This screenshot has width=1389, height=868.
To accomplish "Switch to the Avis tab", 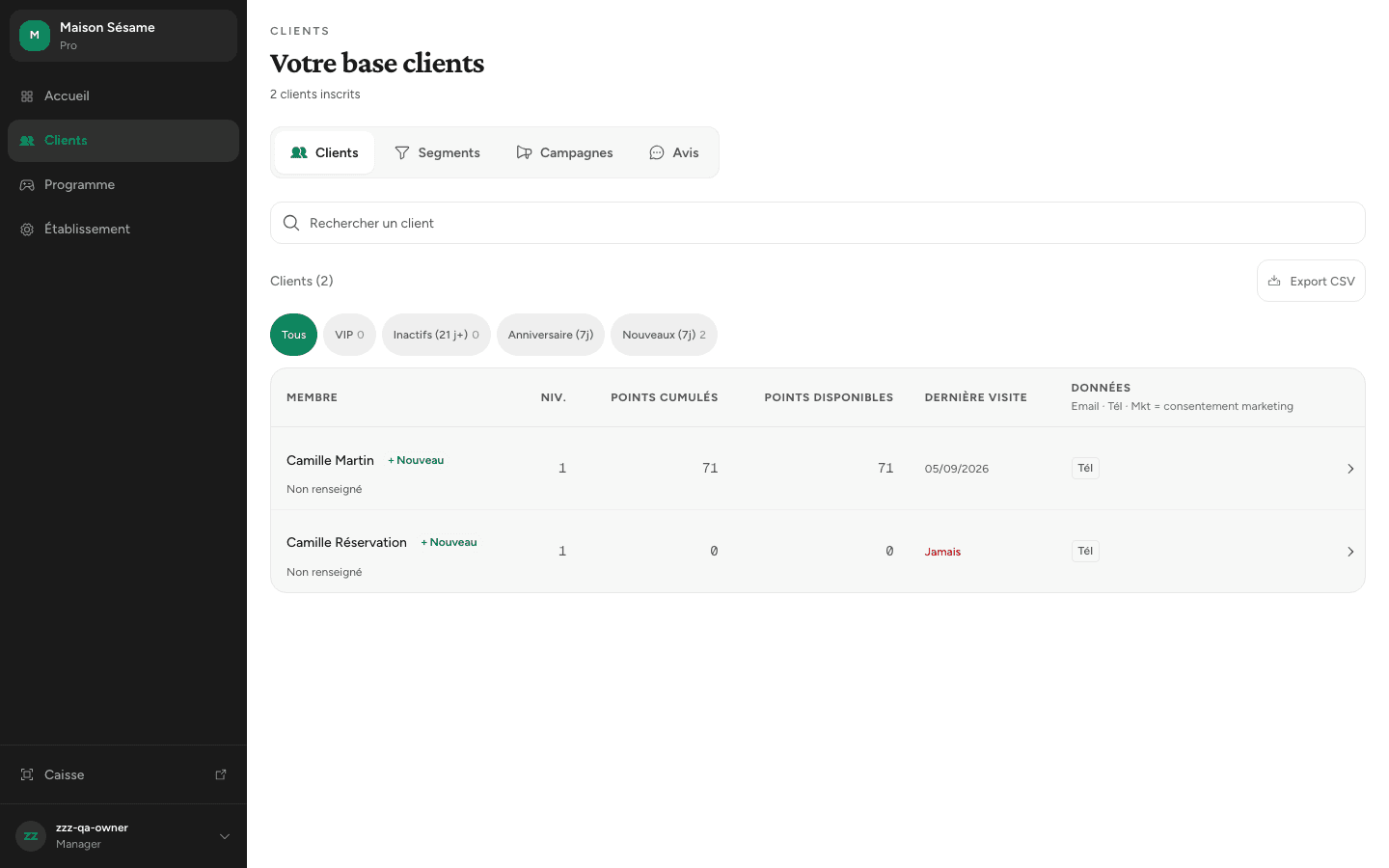I will point(673,152).
